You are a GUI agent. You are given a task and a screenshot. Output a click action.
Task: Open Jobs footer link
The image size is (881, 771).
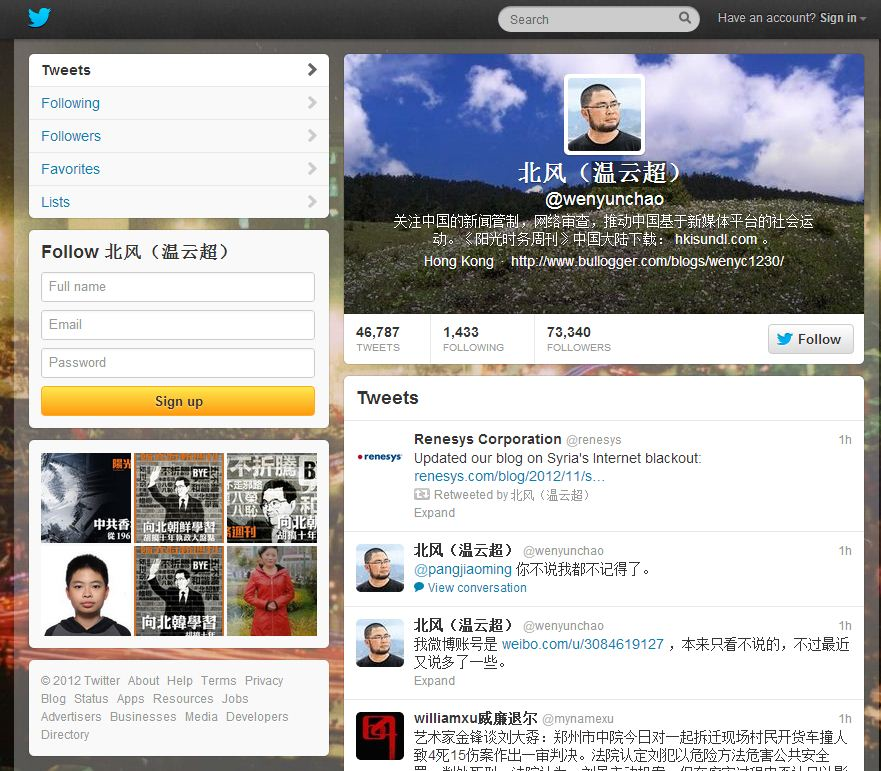click(235, 699)
